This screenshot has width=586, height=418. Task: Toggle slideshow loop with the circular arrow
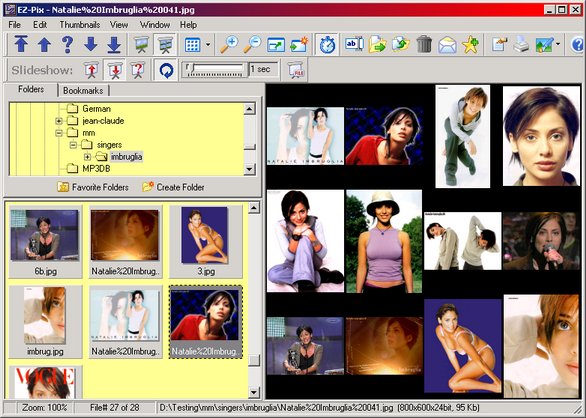point(166,70)
